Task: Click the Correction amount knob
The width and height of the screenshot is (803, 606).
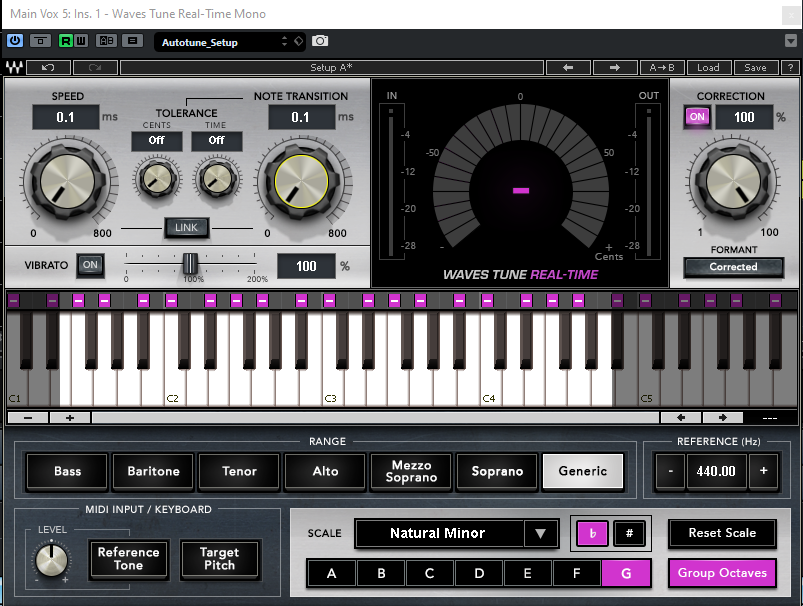Action: 733,182
